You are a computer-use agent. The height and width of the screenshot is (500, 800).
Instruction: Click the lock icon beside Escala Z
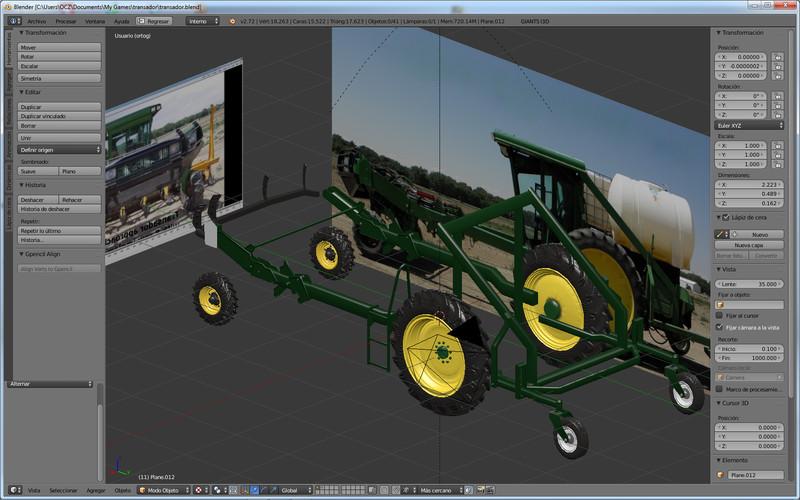[x=777, y=165]
